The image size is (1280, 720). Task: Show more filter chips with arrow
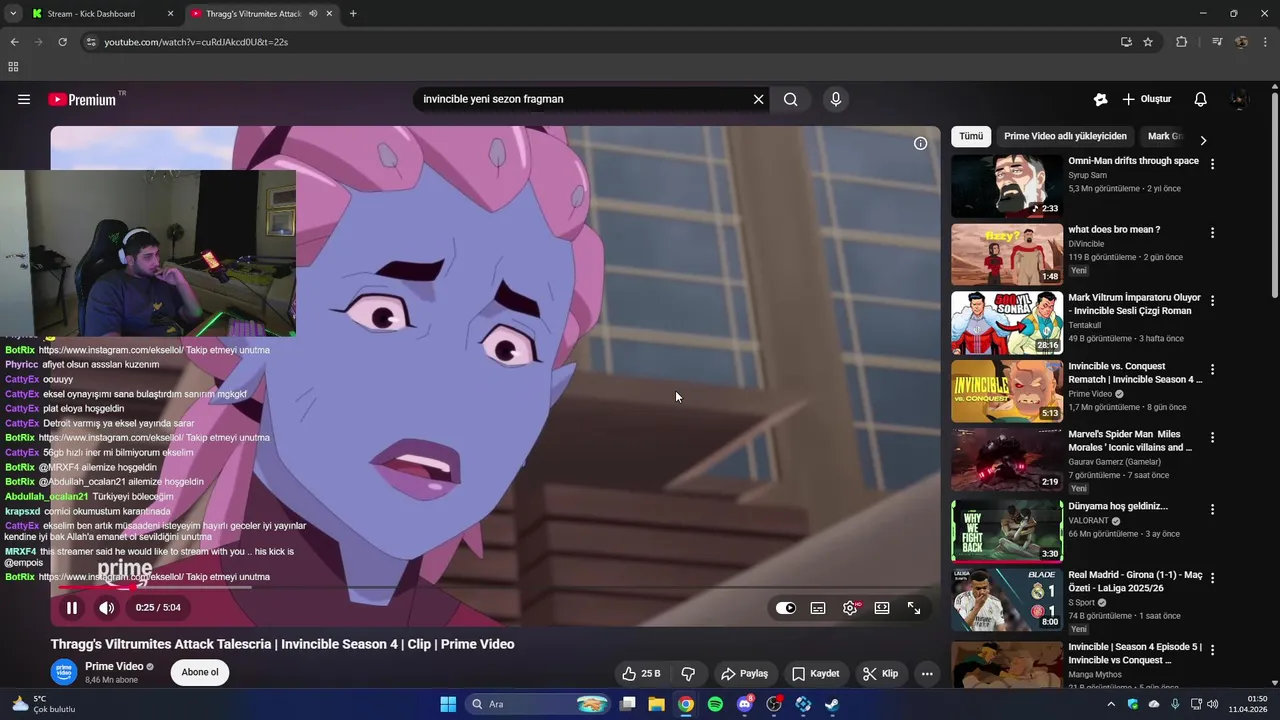click(x=1203, y=140)
